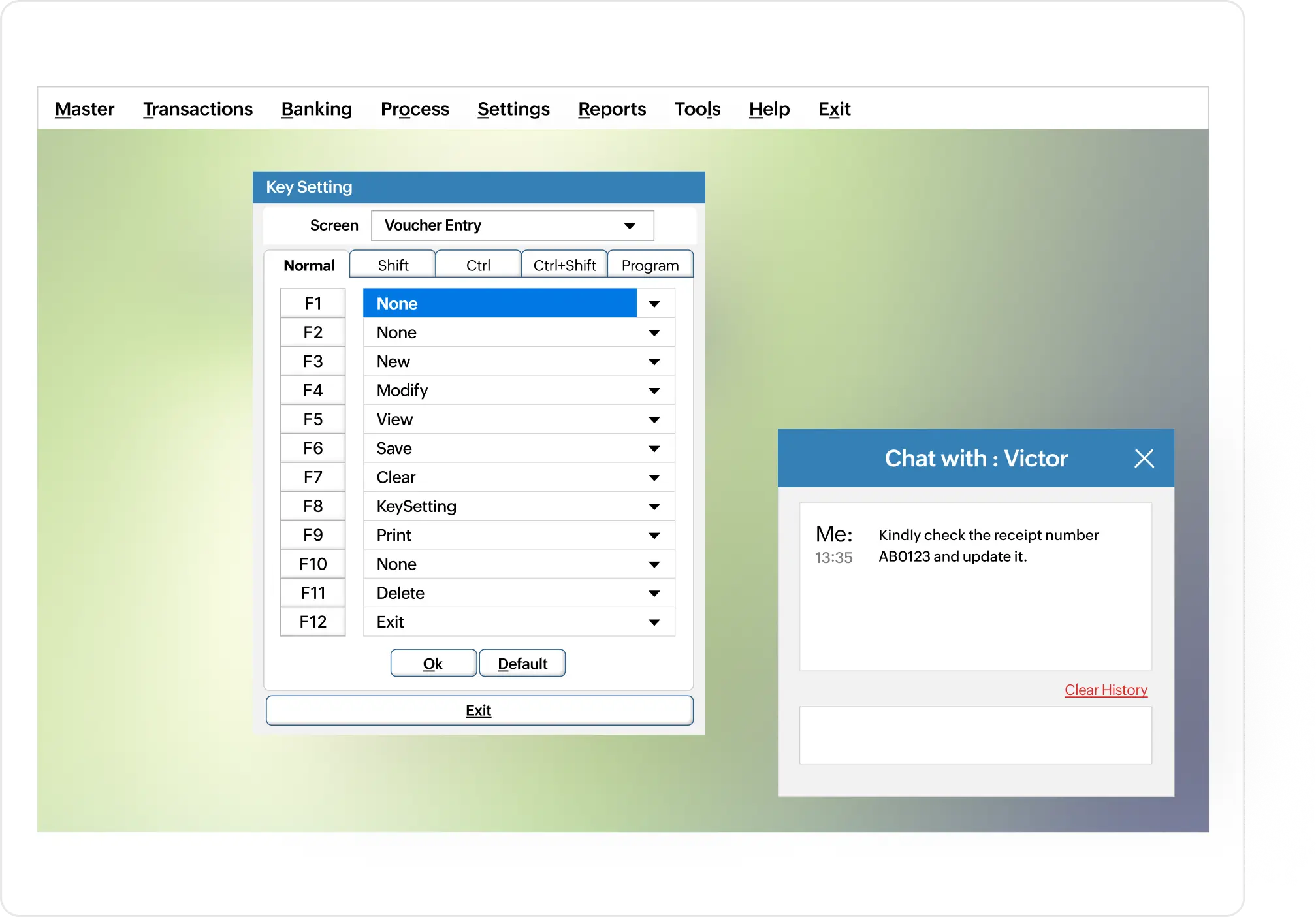Open the Program key settings tab
The image size is (1316, 917).
pyautogui.click(x=650, y=264)
